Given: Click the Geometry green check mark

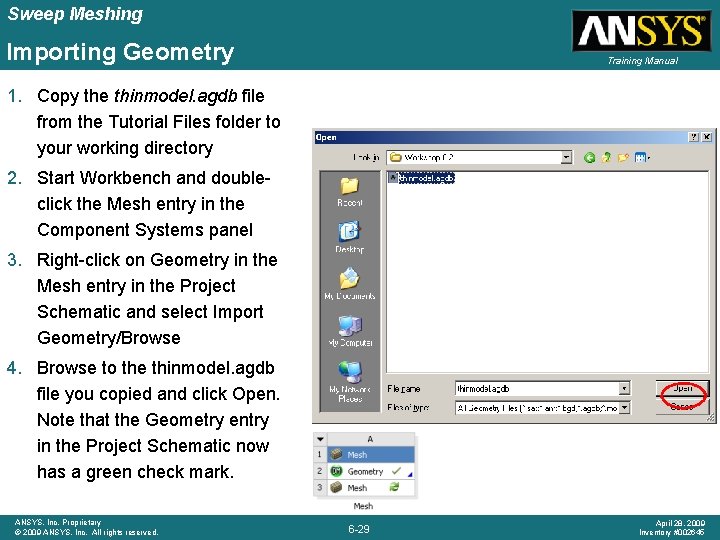Looking at the screenshot, I should (396, 471).
